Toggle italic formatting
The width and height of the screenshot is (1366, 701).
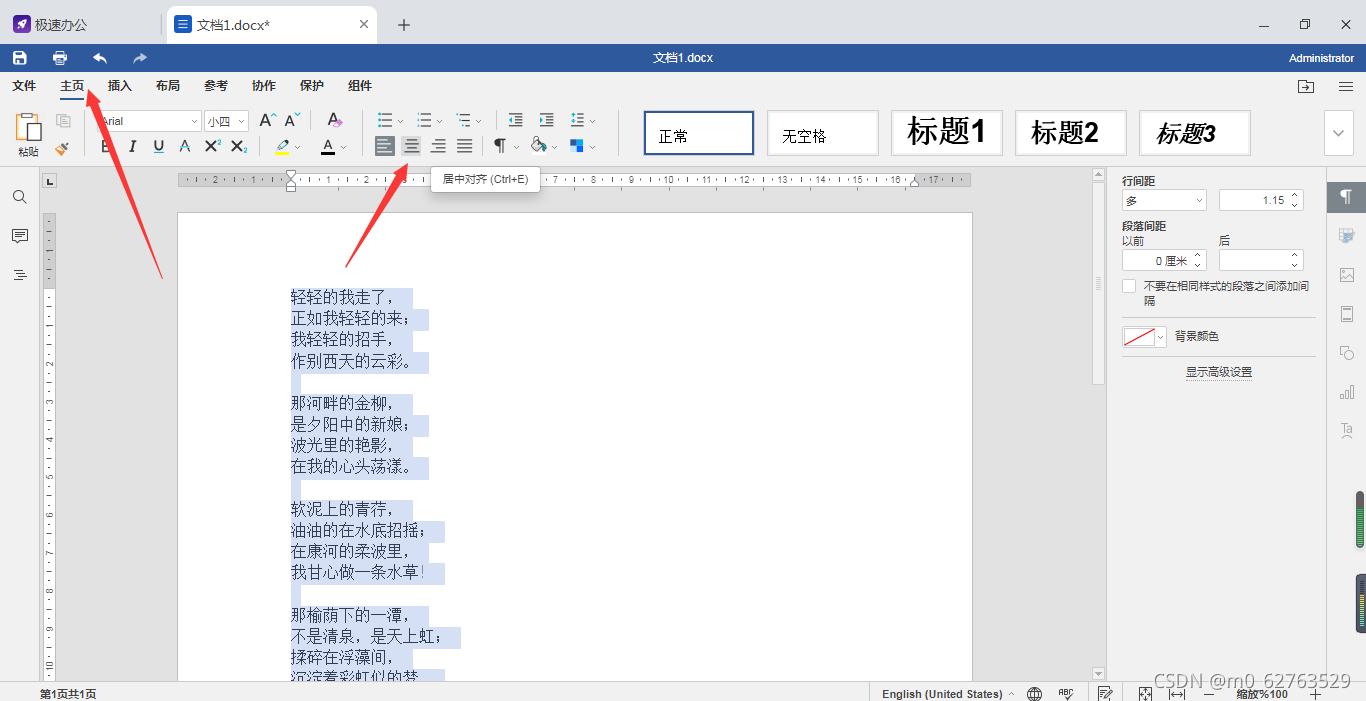[132, 147]
